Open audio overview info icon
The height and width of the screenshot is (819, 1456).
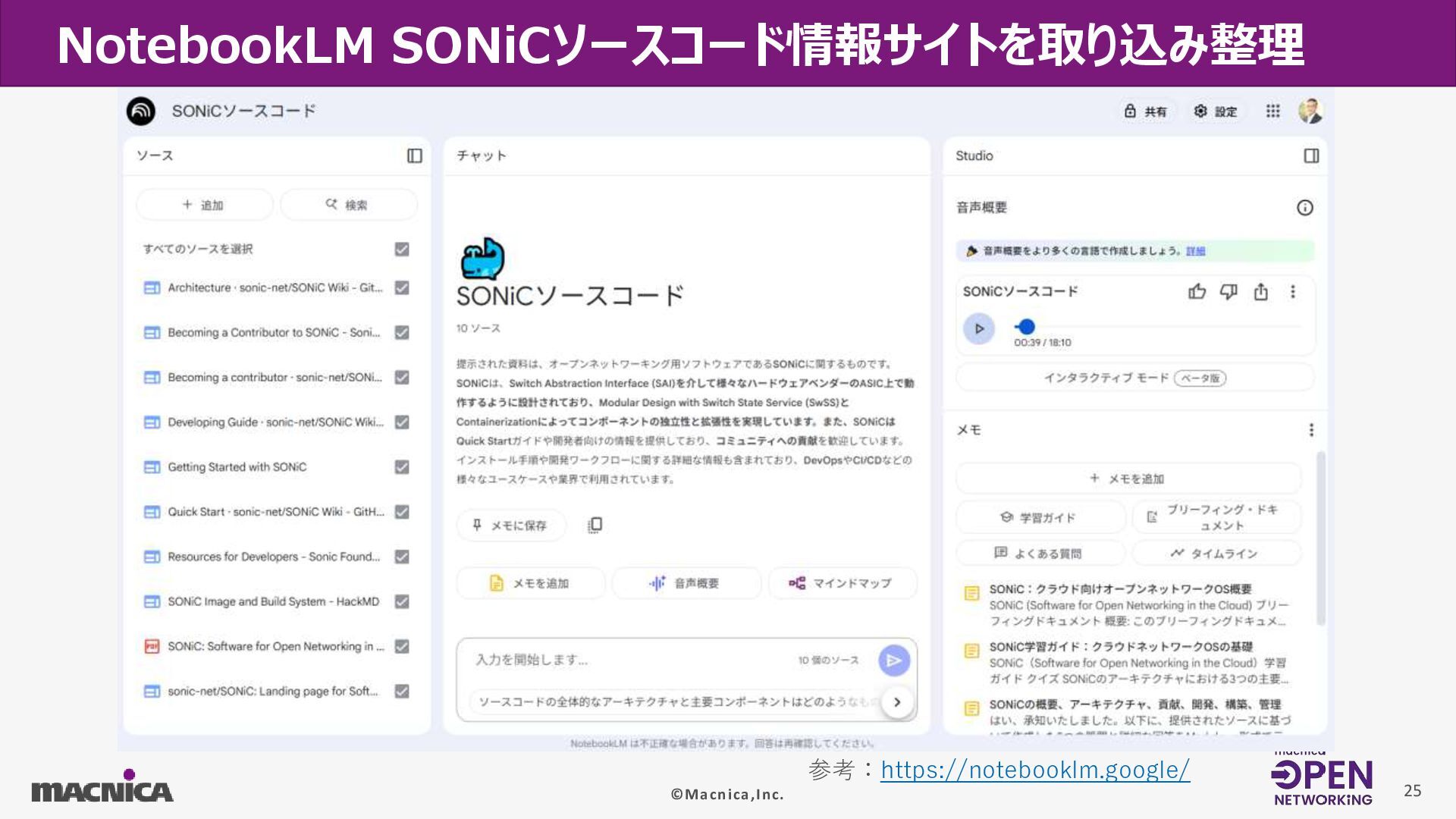(1304, 208)
